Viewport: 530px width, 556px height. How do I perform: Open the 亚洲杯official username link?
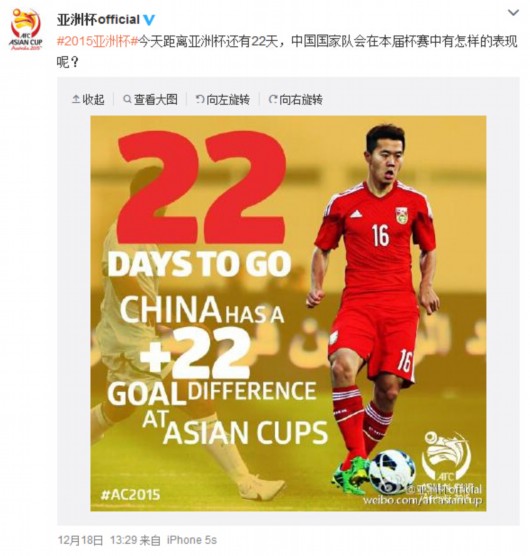pyautogui.click(x=98, y=20)
